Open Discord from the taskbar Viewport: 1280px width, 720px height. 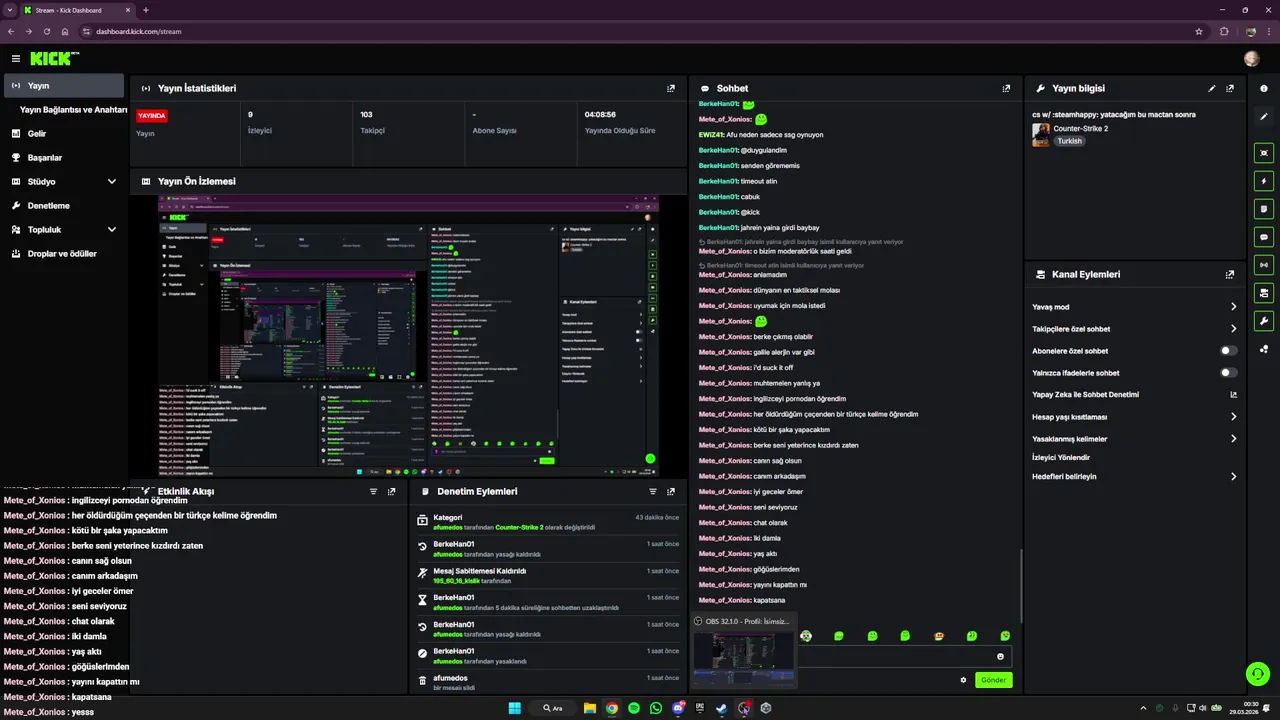[678, 708]
